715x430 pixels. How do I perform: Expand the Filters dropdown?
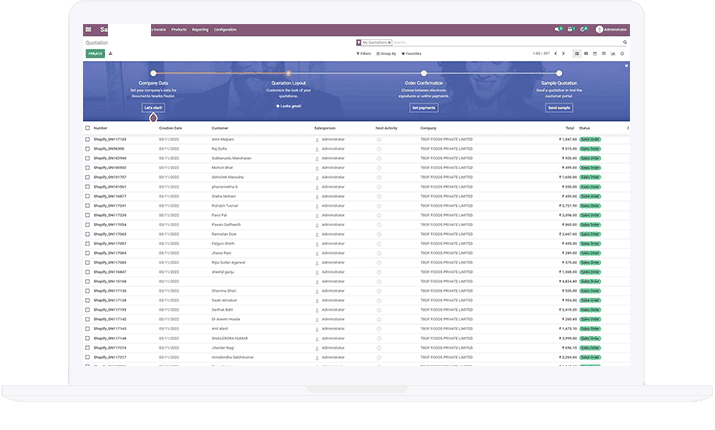coord(367,53)
